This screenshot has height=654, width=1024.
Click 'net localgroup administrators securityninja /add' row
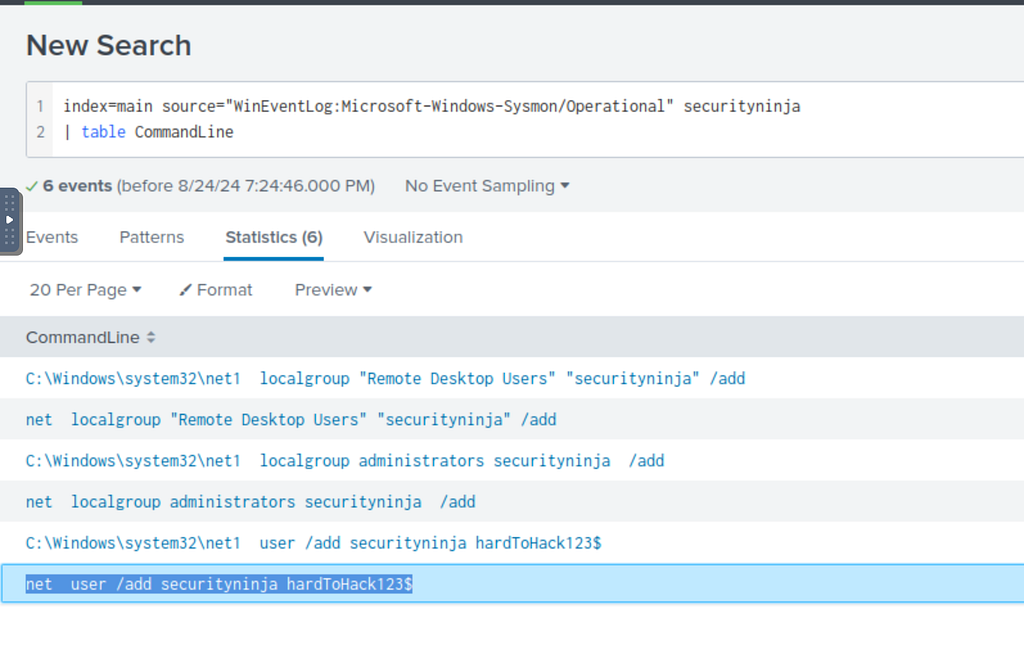tap(512, 502)
